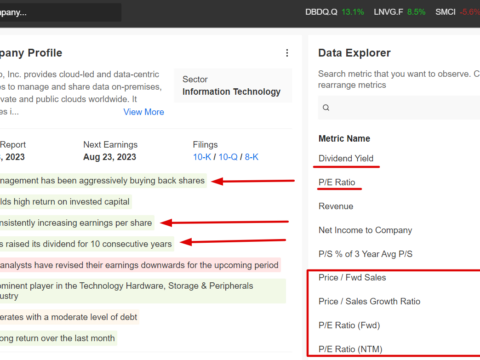Select the Dividend Yield metric
This screenshot has height=360, width=480.
pyautogui.click(x=346, y=158)
